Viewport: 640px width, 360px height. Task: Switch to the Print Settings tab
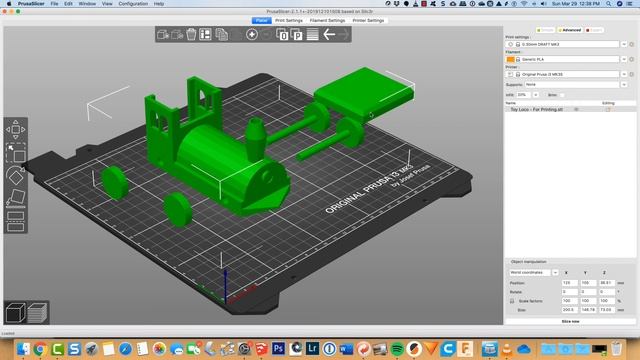click(x=289, y=20)
